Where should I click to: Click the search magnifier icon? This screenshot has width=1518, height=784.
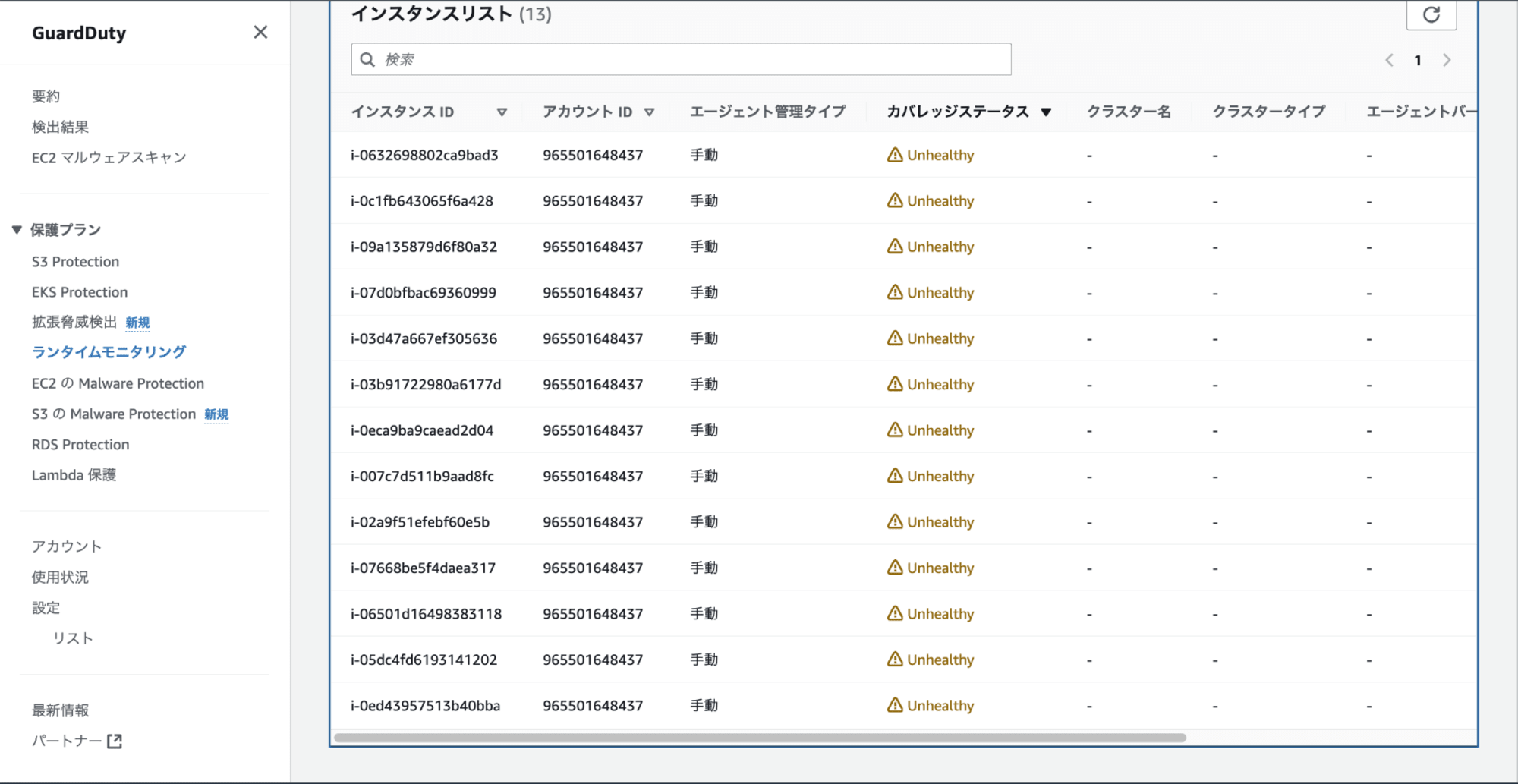click(x=367, y=59)
